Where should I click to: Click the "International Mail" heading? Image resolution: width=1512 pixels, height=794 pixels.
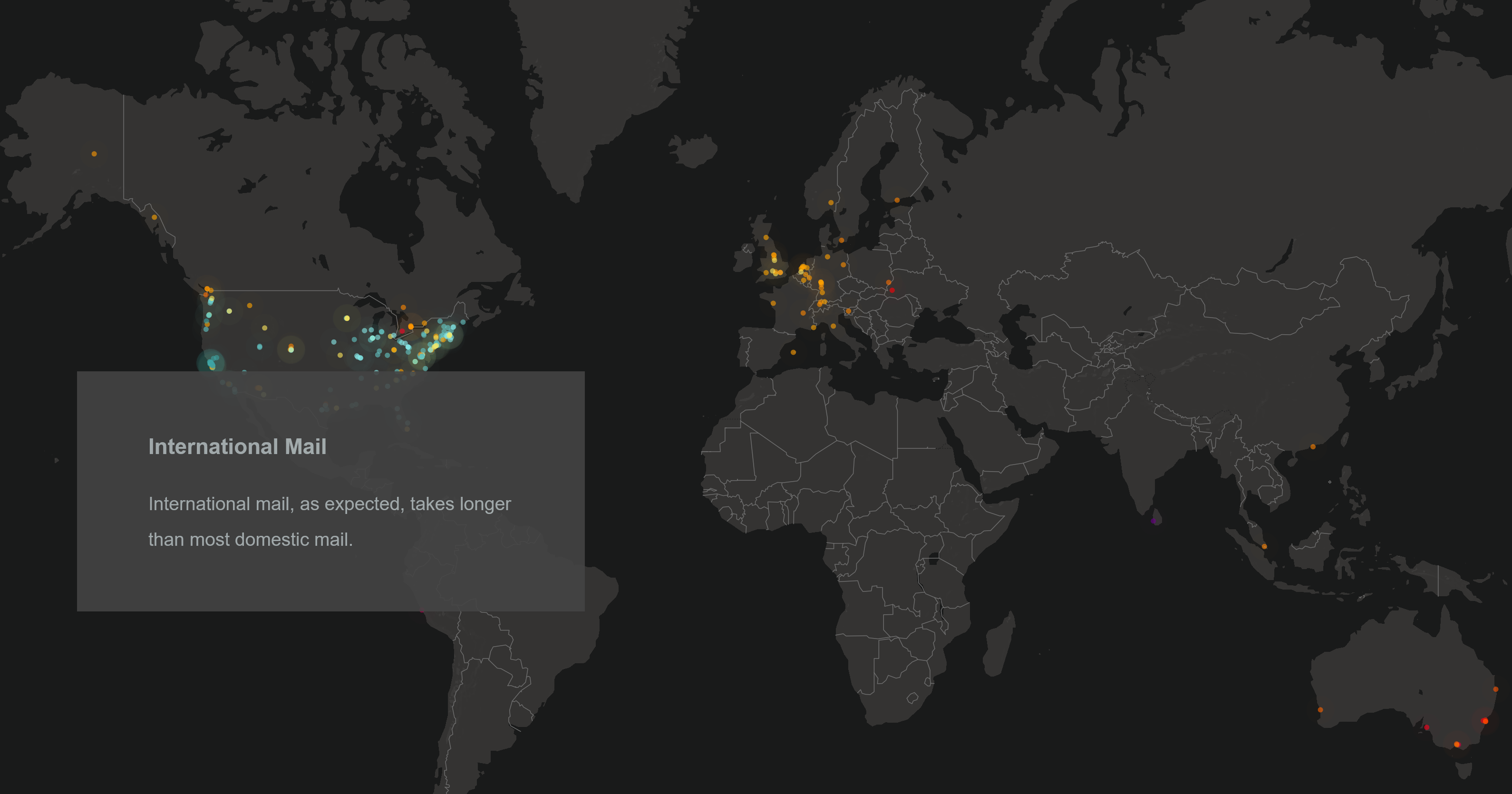click(237, 446)
